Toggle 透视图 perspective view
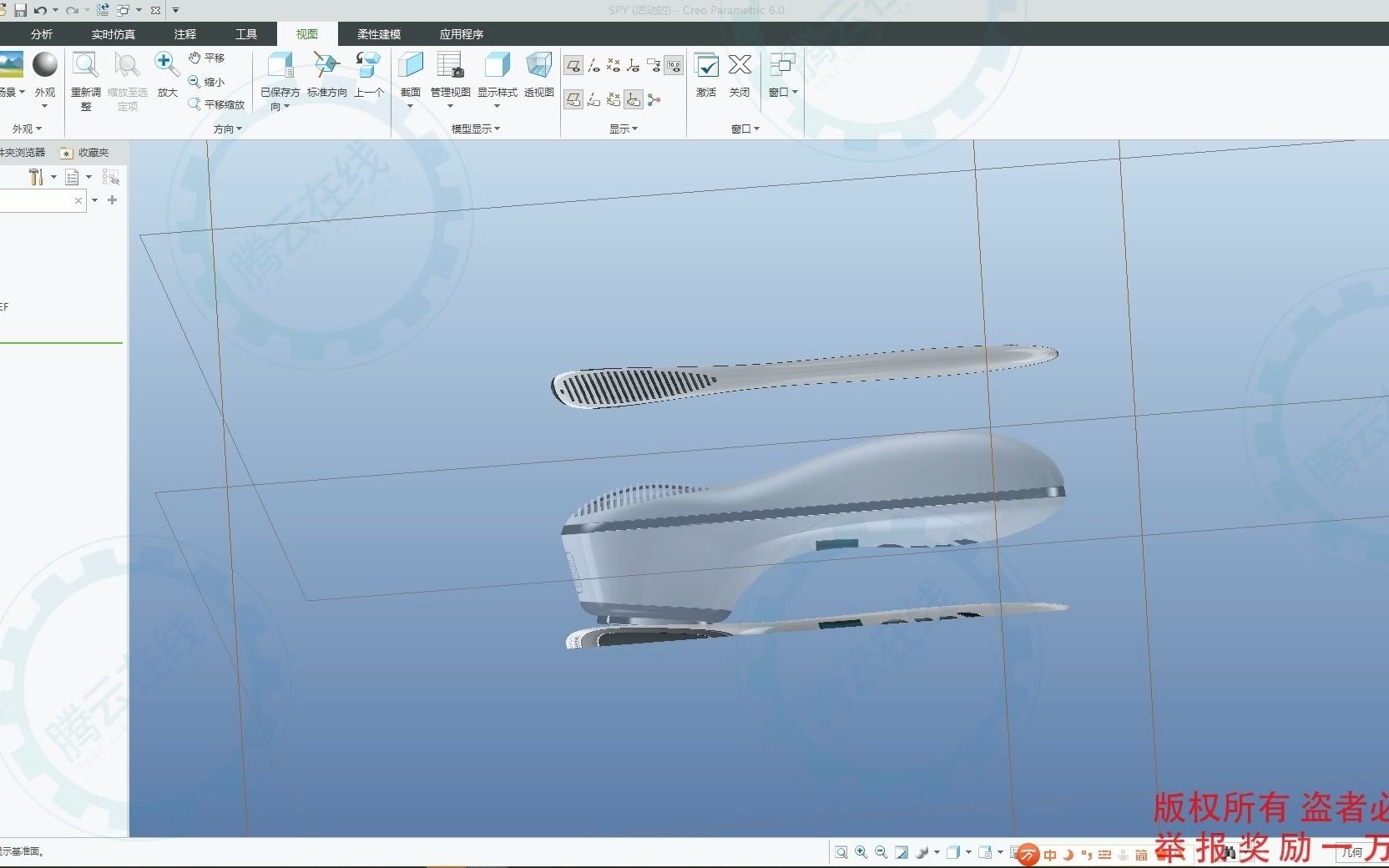The image size is (1389, 868). 539,74
